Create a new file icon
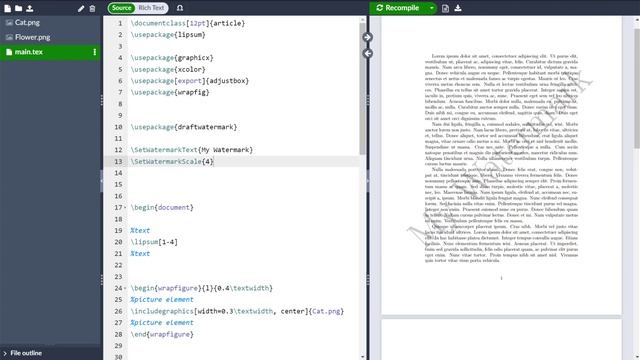 (x=7, y=8)
